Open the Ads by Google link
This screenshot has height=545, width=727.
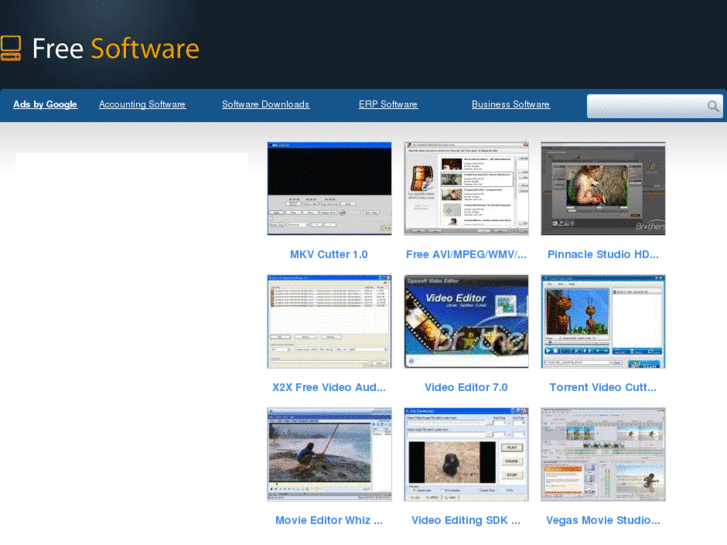[x=45, y=104]
